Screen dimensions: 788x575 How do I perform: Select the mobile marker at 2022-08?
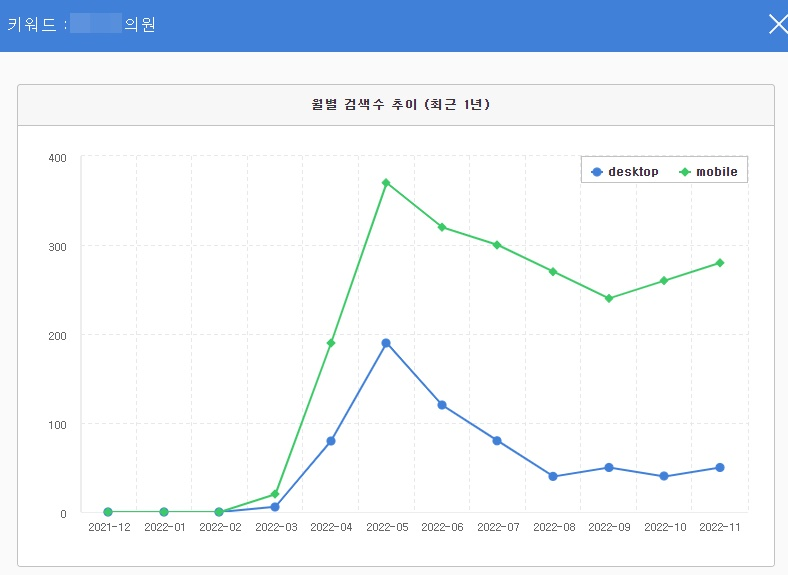point(552,272)
